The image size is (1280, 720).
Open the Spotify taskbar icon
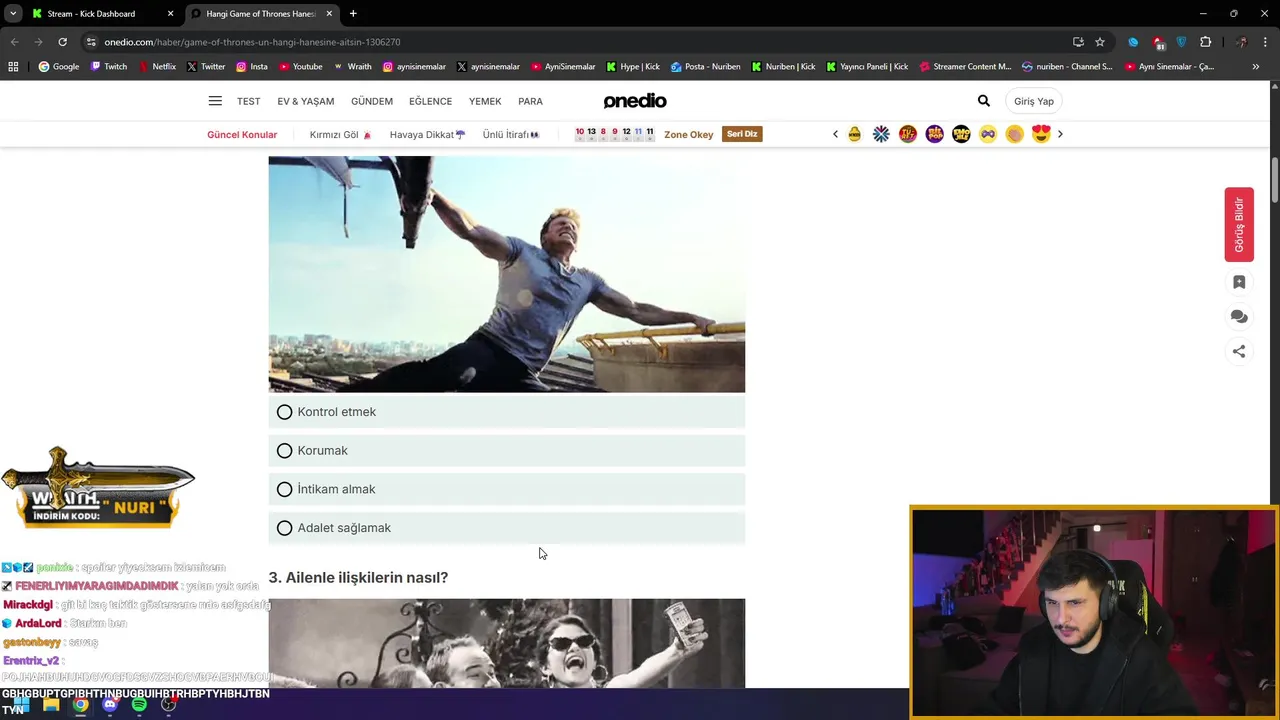click(139, 704)
